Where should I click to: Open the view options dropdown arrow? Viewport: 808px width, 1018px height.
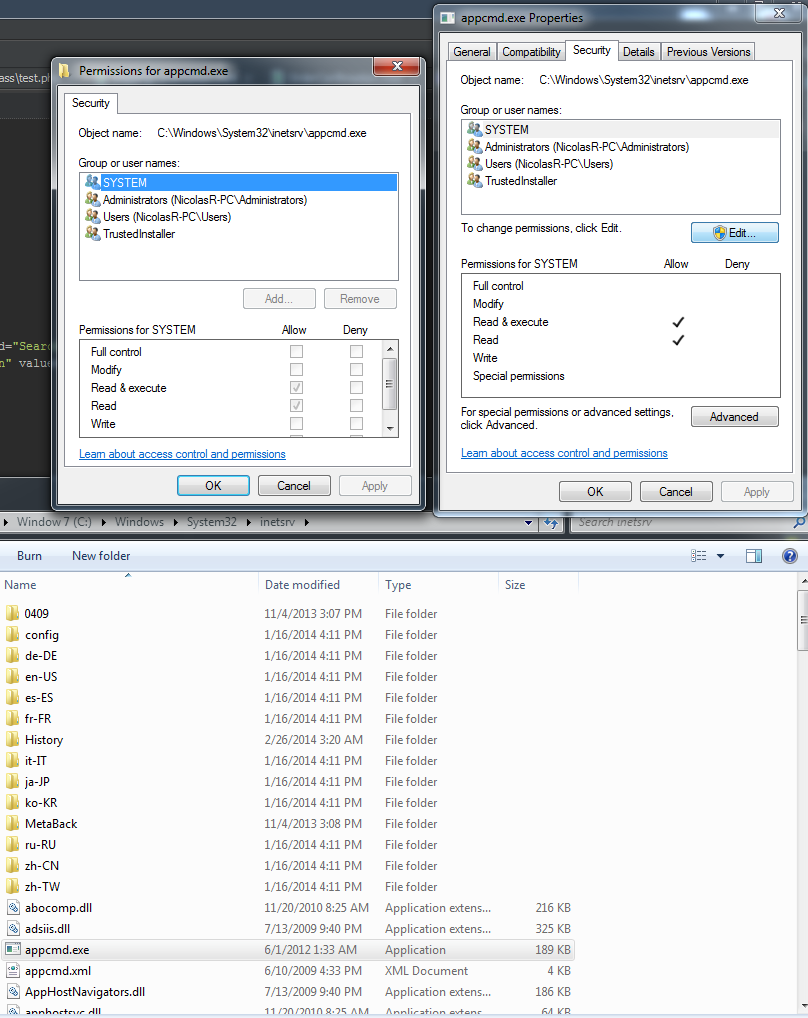point(720,556)
